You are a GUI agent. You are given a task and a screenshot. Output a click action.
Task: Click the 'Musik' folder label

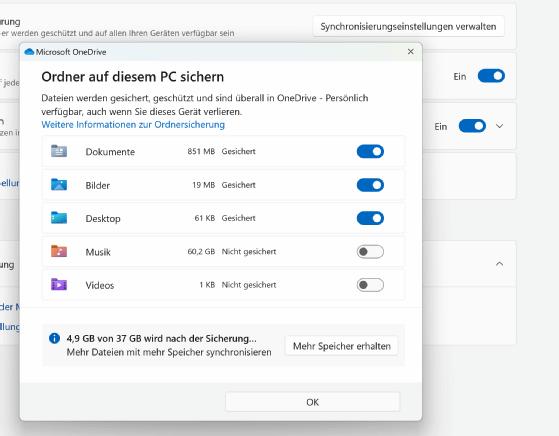pyautogui.click(x=98, y=252)
